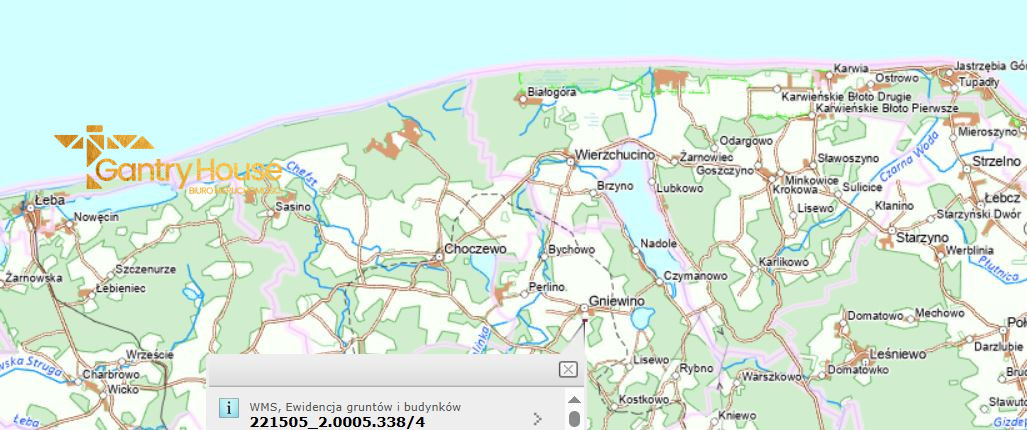Click the popup scroll up arrow

click(x=574, y=396)
